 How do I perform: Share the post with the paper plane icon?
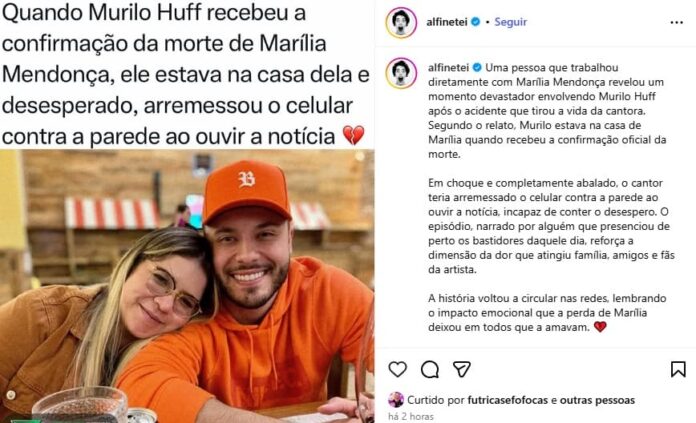462,369
